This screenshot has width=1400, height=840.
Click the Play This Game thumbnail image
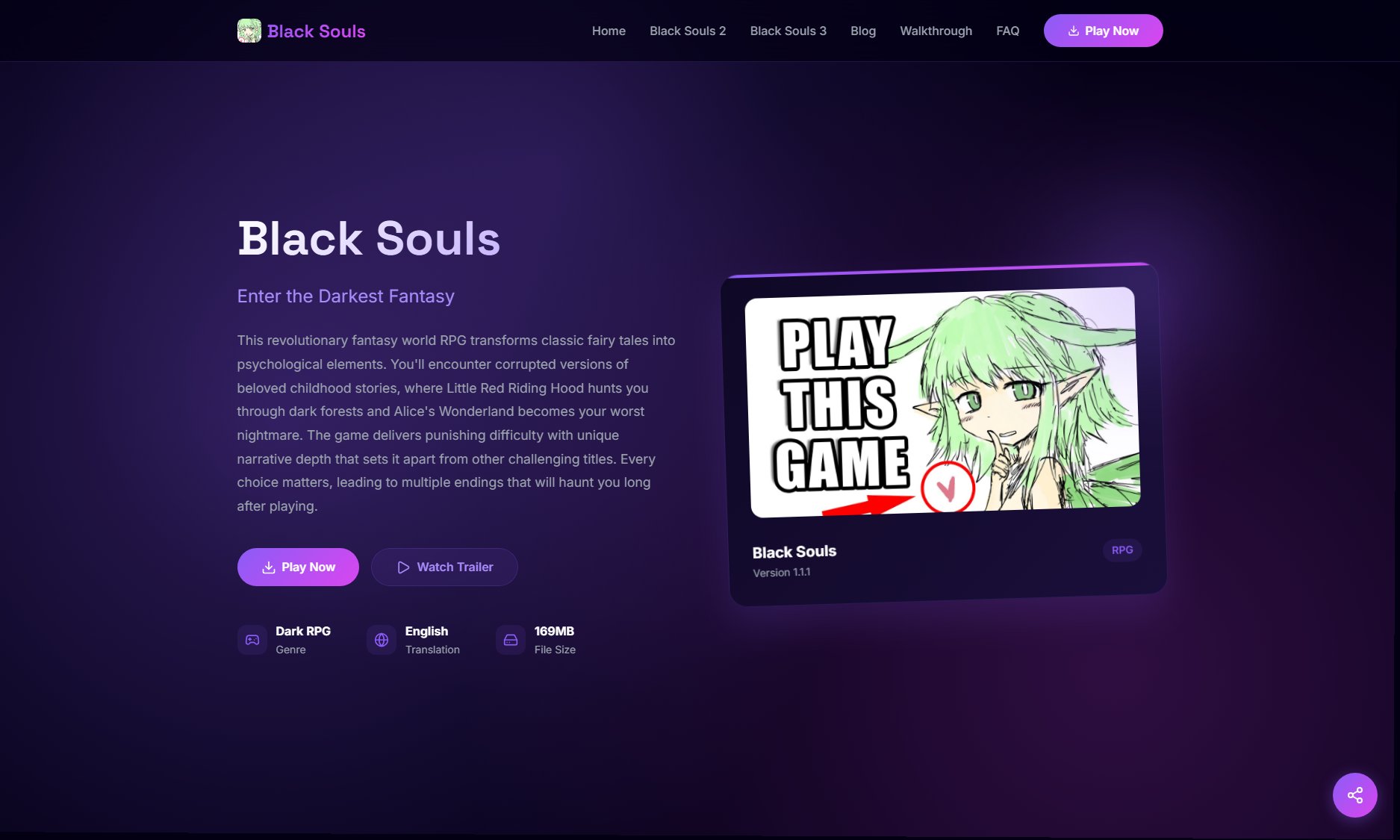pos(943,401)
